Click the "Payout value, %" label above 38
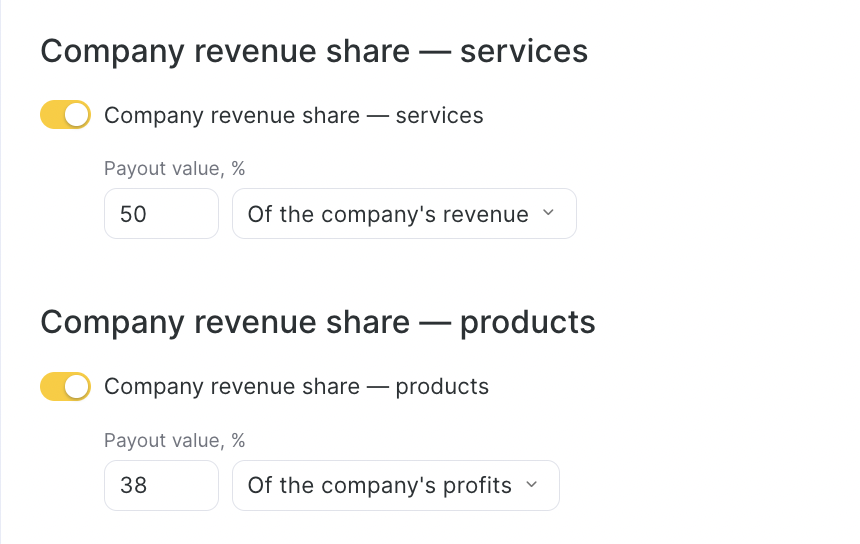The image size is (860, 544). [x=175, y=440]
